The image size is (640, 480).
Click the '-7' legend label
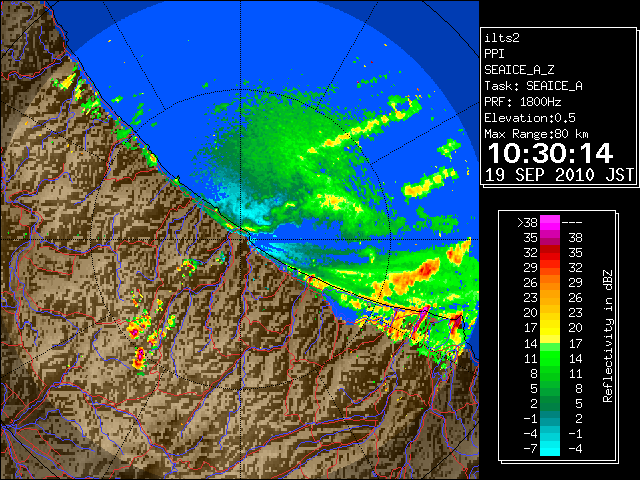click(x=530, y=449)
